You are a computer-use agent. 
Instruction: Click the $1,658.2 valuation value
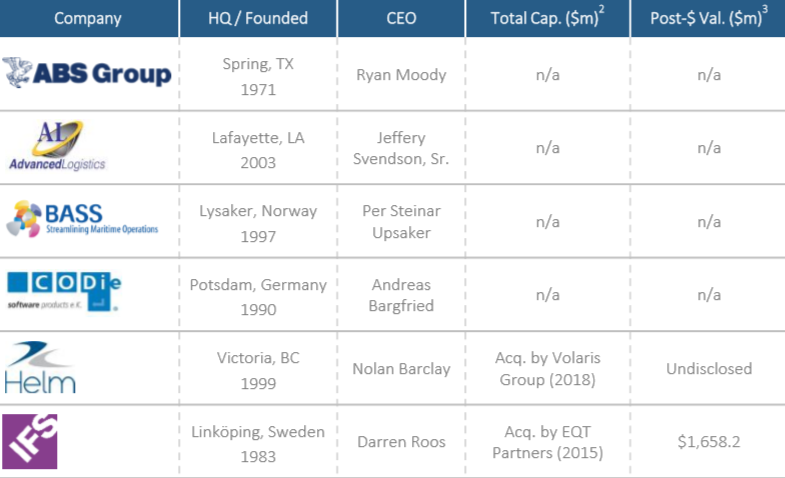[709, 442]
